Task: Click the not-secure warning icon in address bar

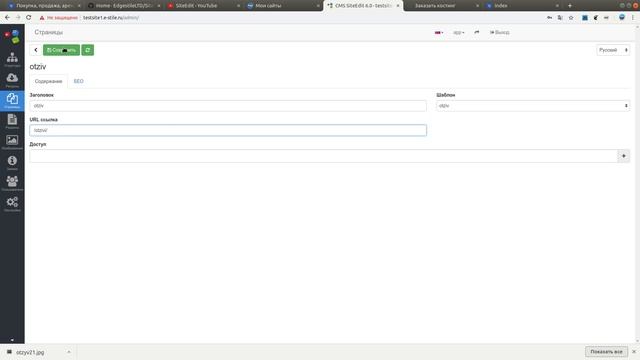Action: [42, 18]
